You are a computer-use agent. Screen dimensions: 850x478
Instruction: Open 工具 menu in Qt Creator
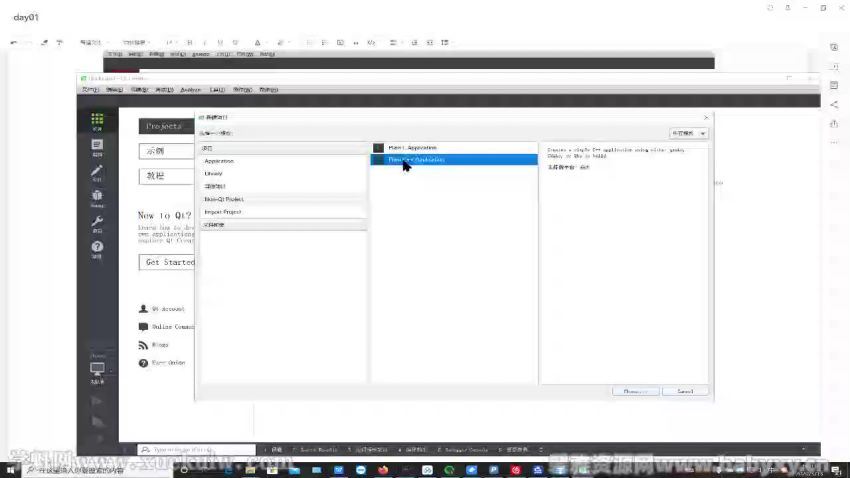tap(217, 90)
